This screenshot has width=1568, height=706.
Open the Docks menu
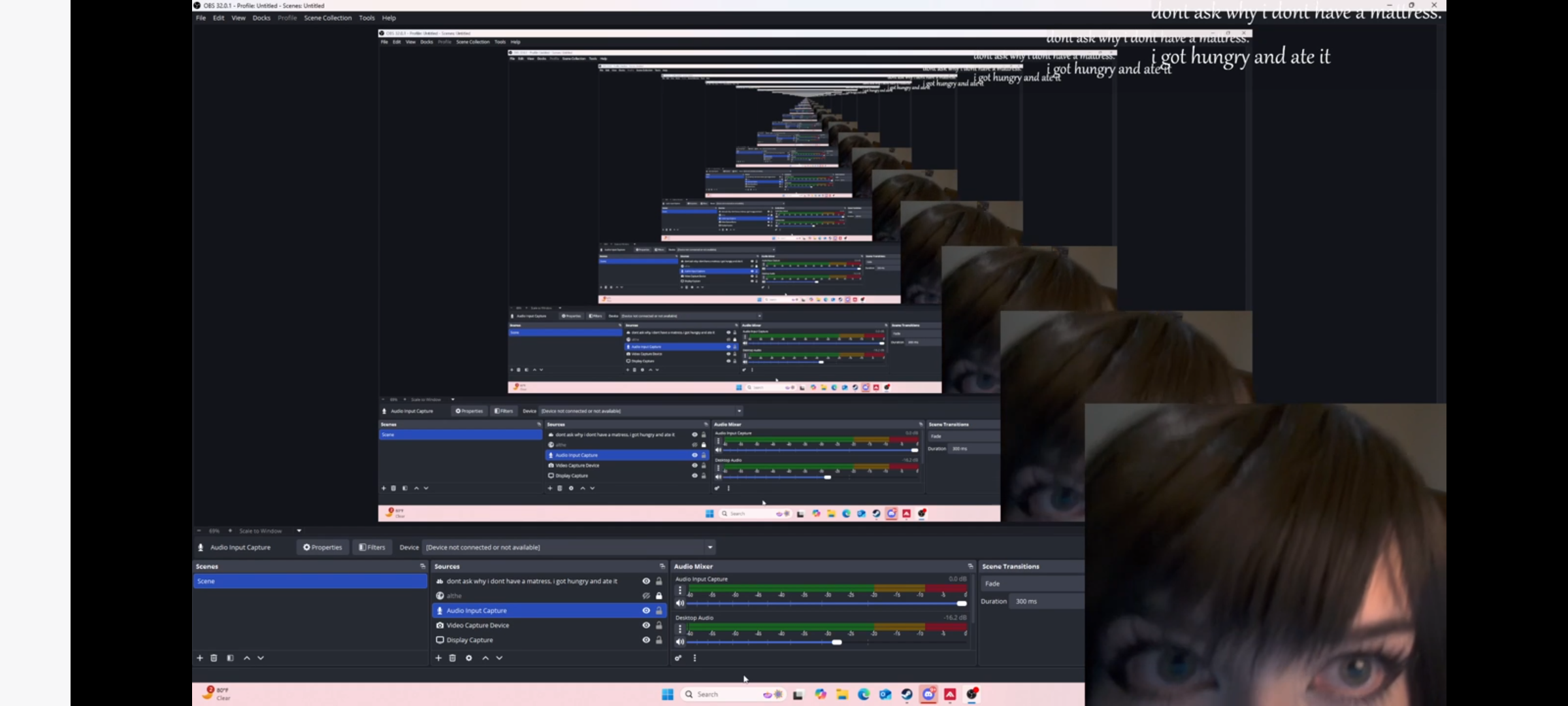(x=261, y=18)
